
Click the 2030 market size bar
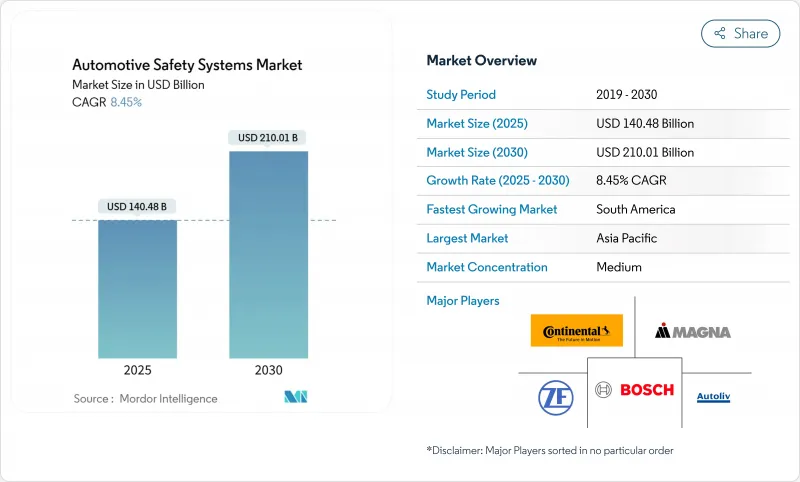coord(268,254)
